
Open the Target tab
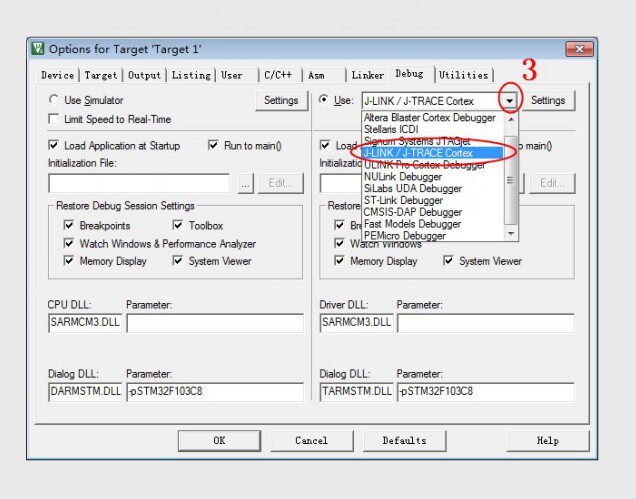[101, 75]
